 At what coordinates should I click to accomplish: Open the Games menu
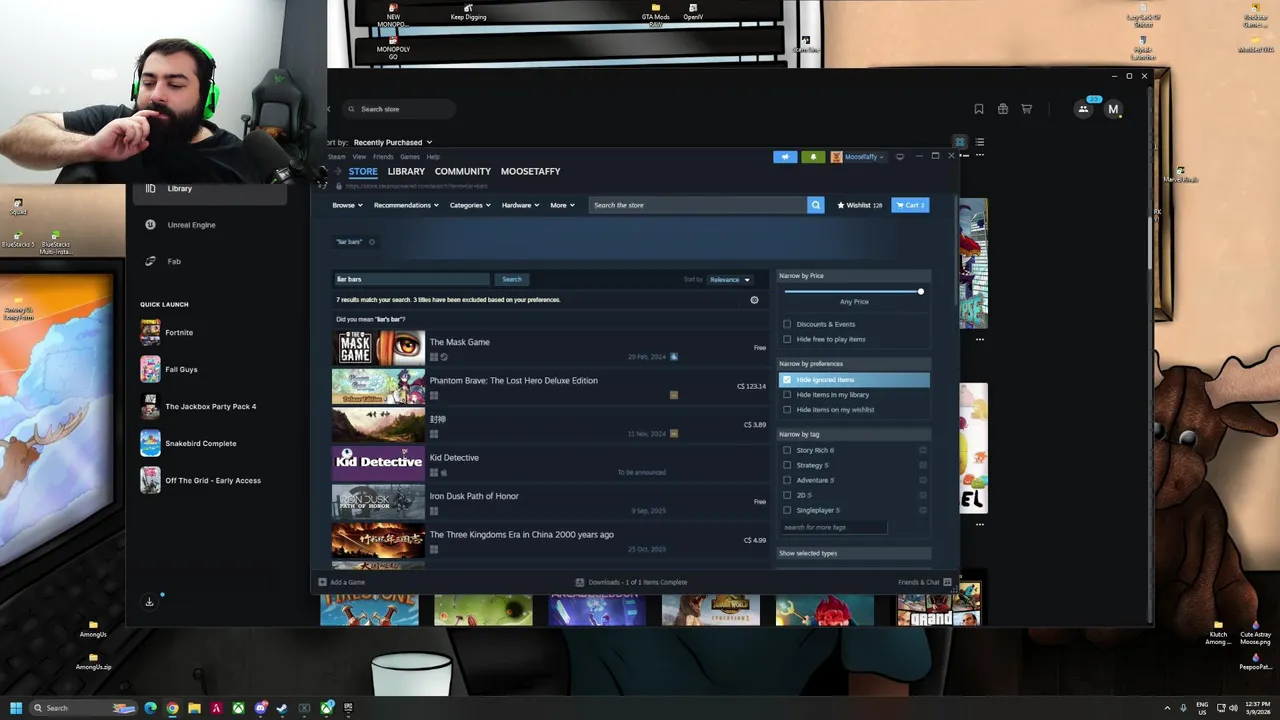[x=410, y=157]
